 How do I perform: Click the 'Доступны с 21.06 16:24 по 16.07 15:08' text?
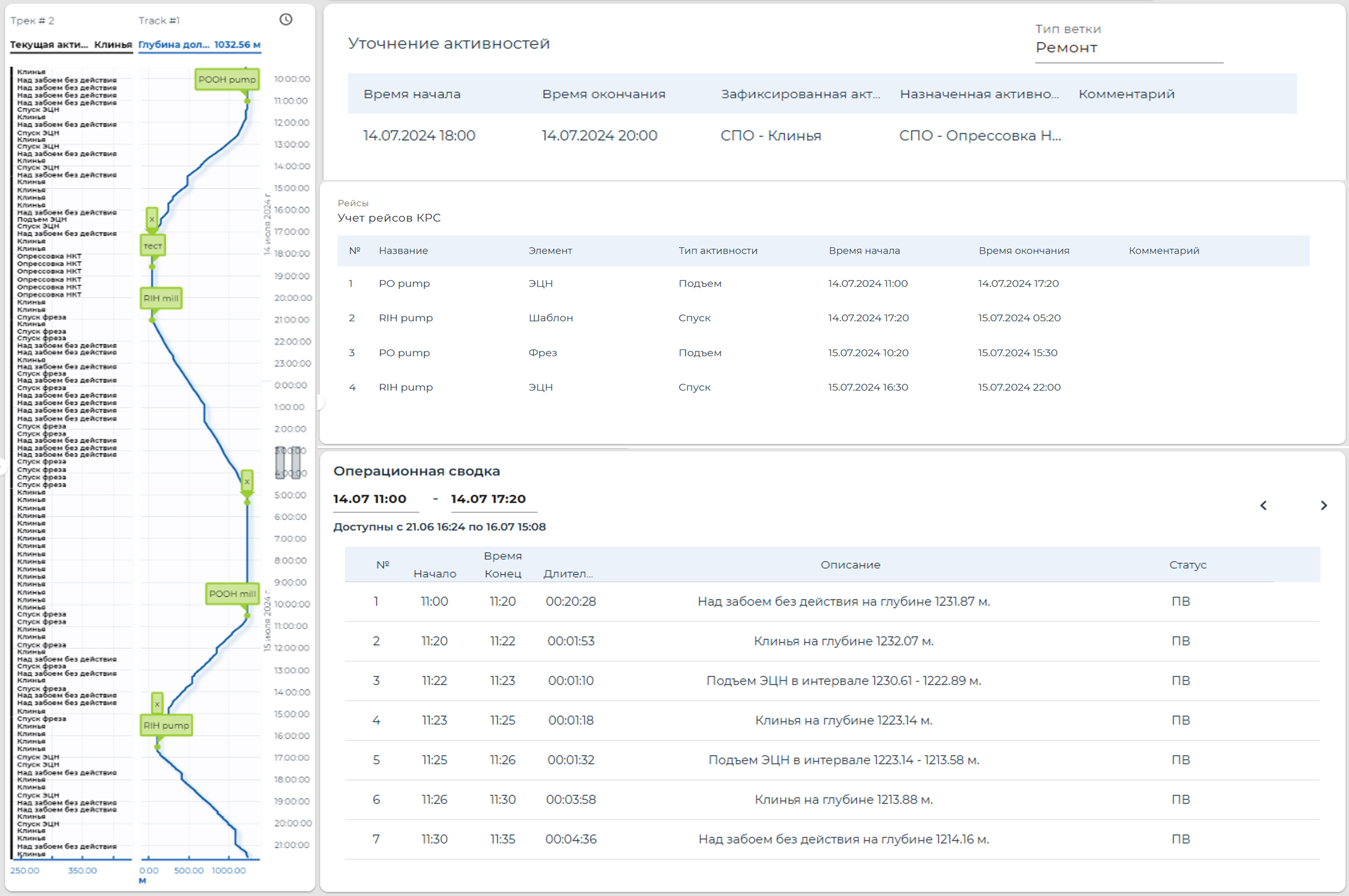440,527
